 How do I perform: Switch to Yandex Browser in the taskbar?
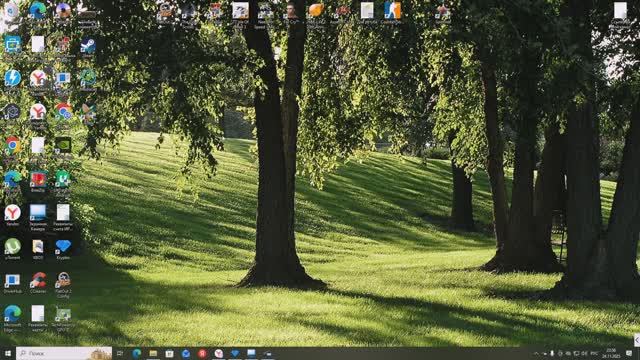(x=219, y=353)
